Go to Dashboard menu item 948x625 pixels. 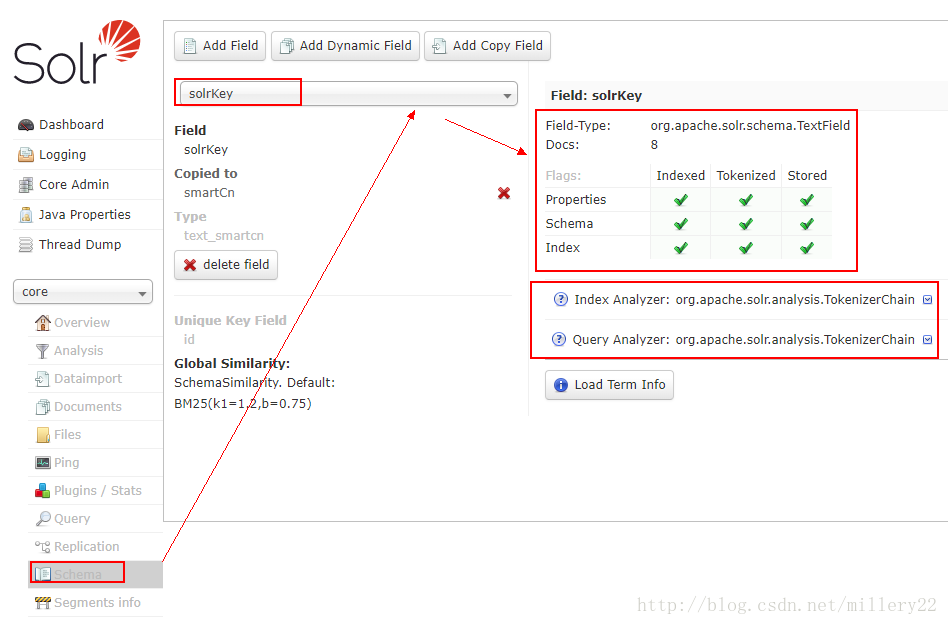[x=71, y=125]
